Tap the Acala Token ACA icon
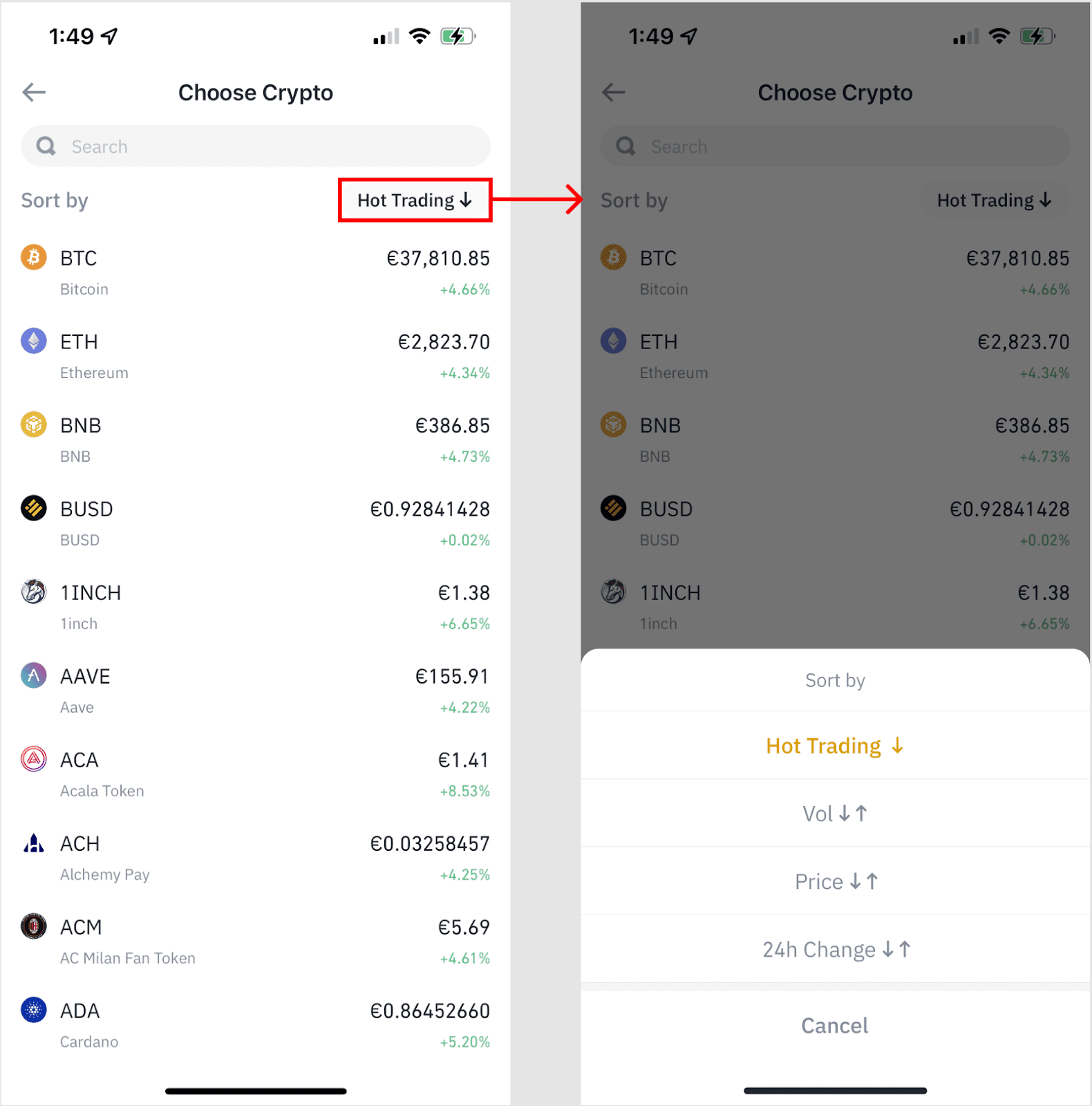This screenshot has width=1092, height=1106. (33, 759)
